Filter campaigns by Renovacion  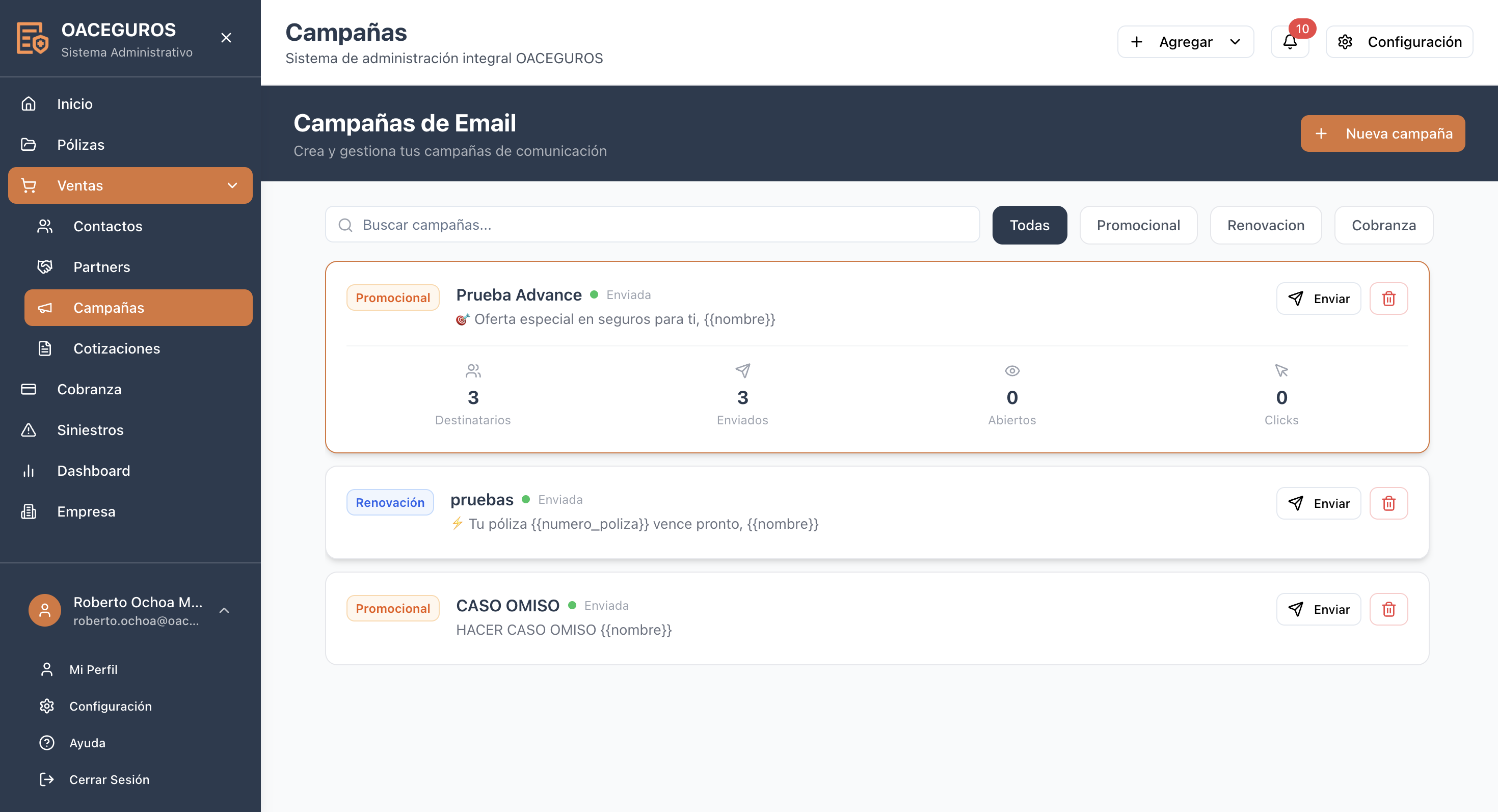click(x=1265, y=225)
